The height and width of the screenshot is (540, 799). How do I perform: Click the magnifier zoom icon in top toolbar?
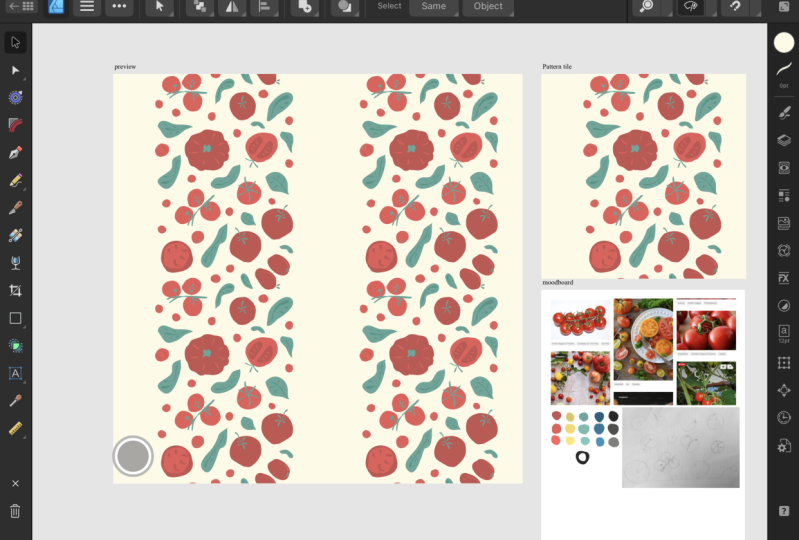click(647, 7)
